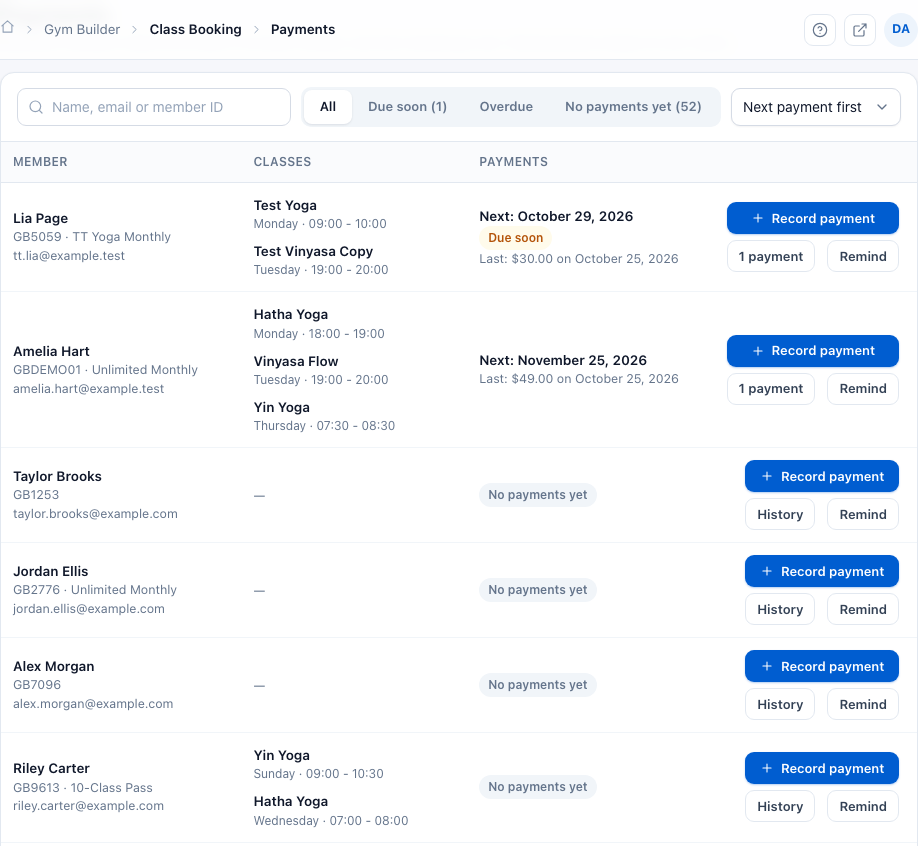The width and height of the screenshot is (918, 846).
Task: Remind Jordan Ellis
Action: pos(862,609)
